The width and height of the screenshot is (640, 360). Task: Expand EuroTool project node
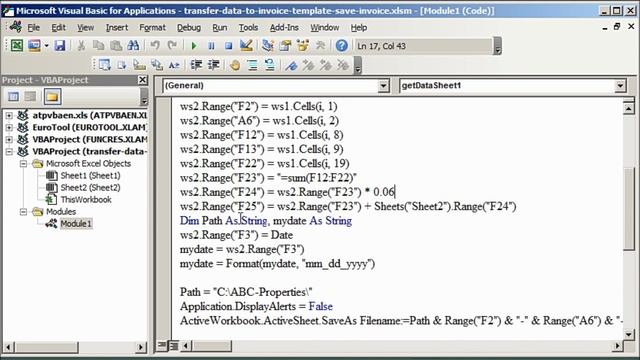coord(9,127)
